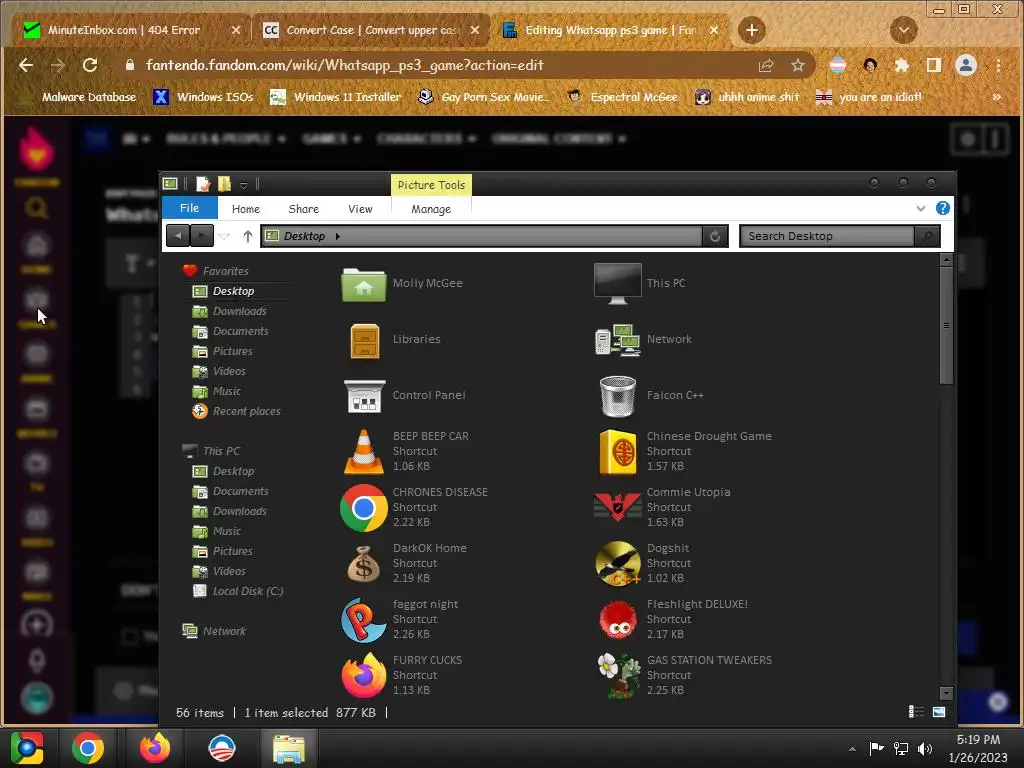The height and width of the screenshot is (768, 1024).
Task: Switch to the Convert Case browser tab
Action: 371,30
